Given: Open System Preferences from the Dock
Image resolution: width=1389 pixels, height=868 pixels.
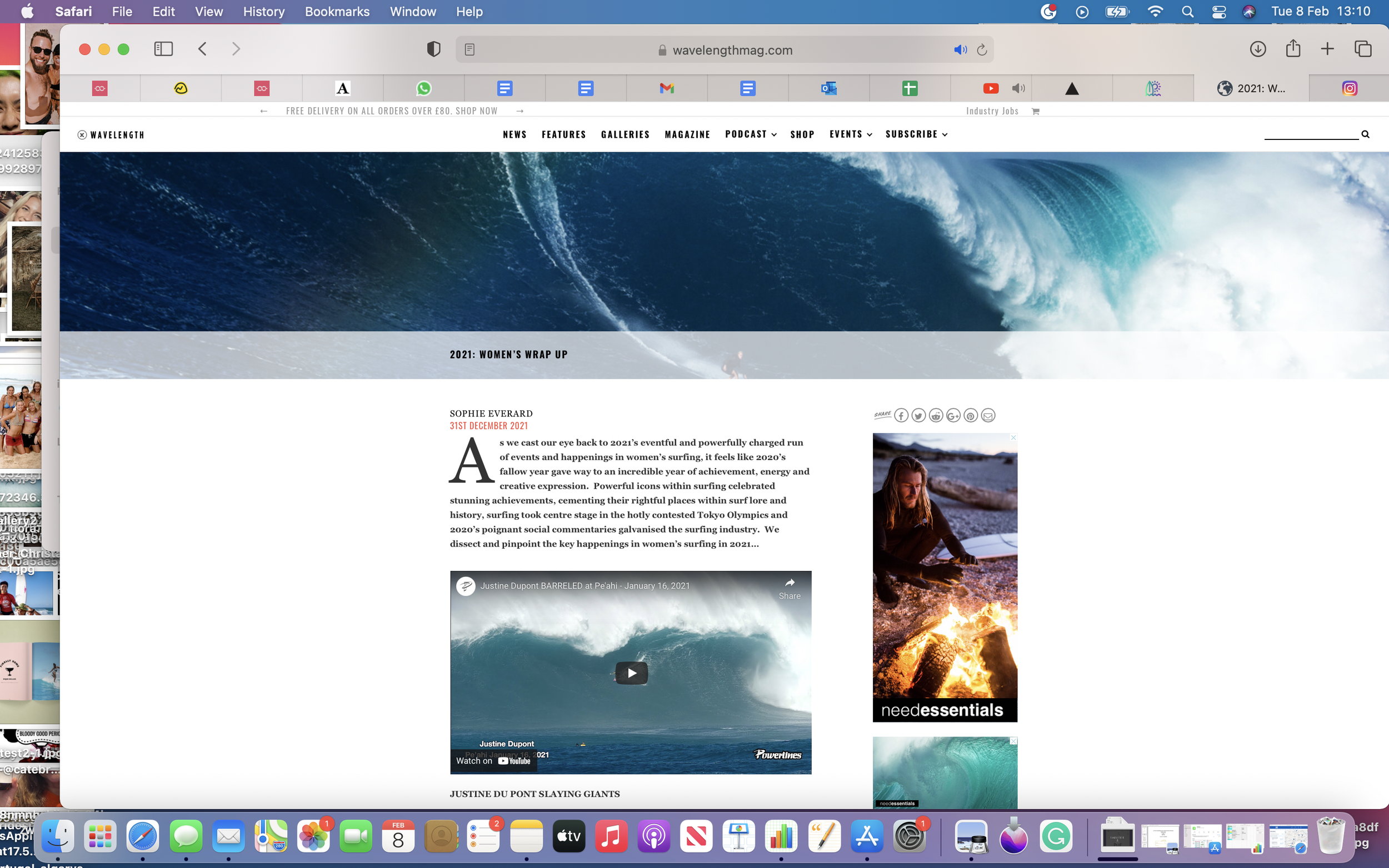Looking at the screenshot, I should click(909, 836).
